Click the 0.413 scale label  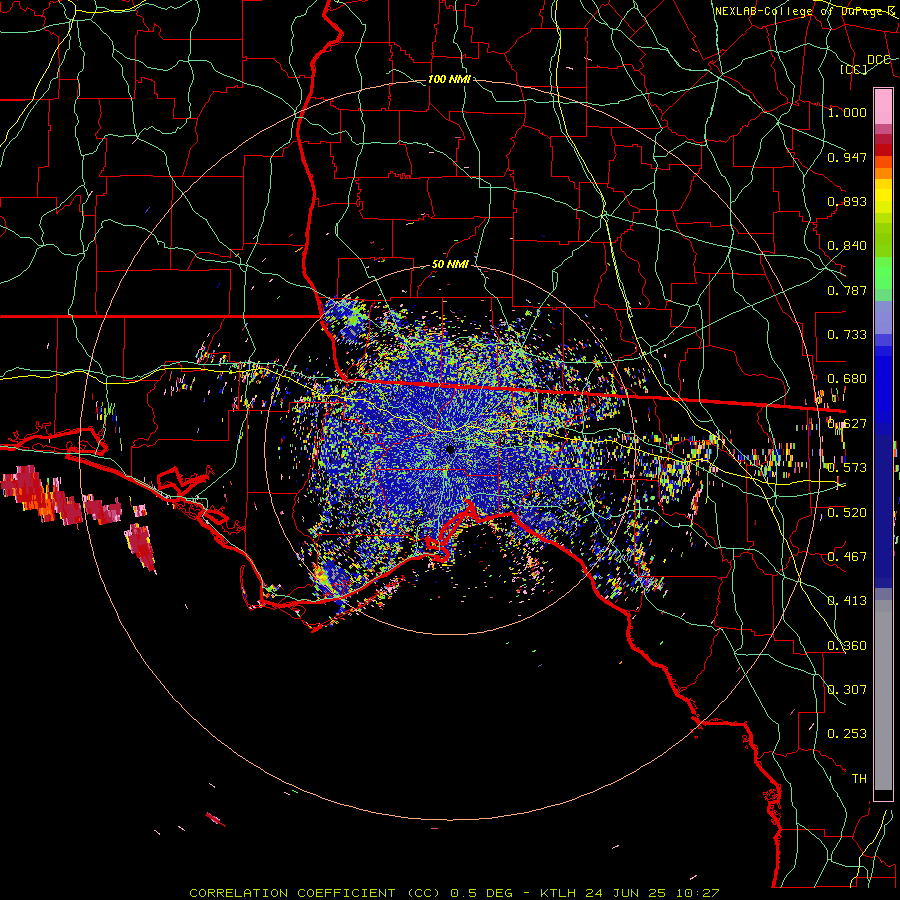click(847, 601)
